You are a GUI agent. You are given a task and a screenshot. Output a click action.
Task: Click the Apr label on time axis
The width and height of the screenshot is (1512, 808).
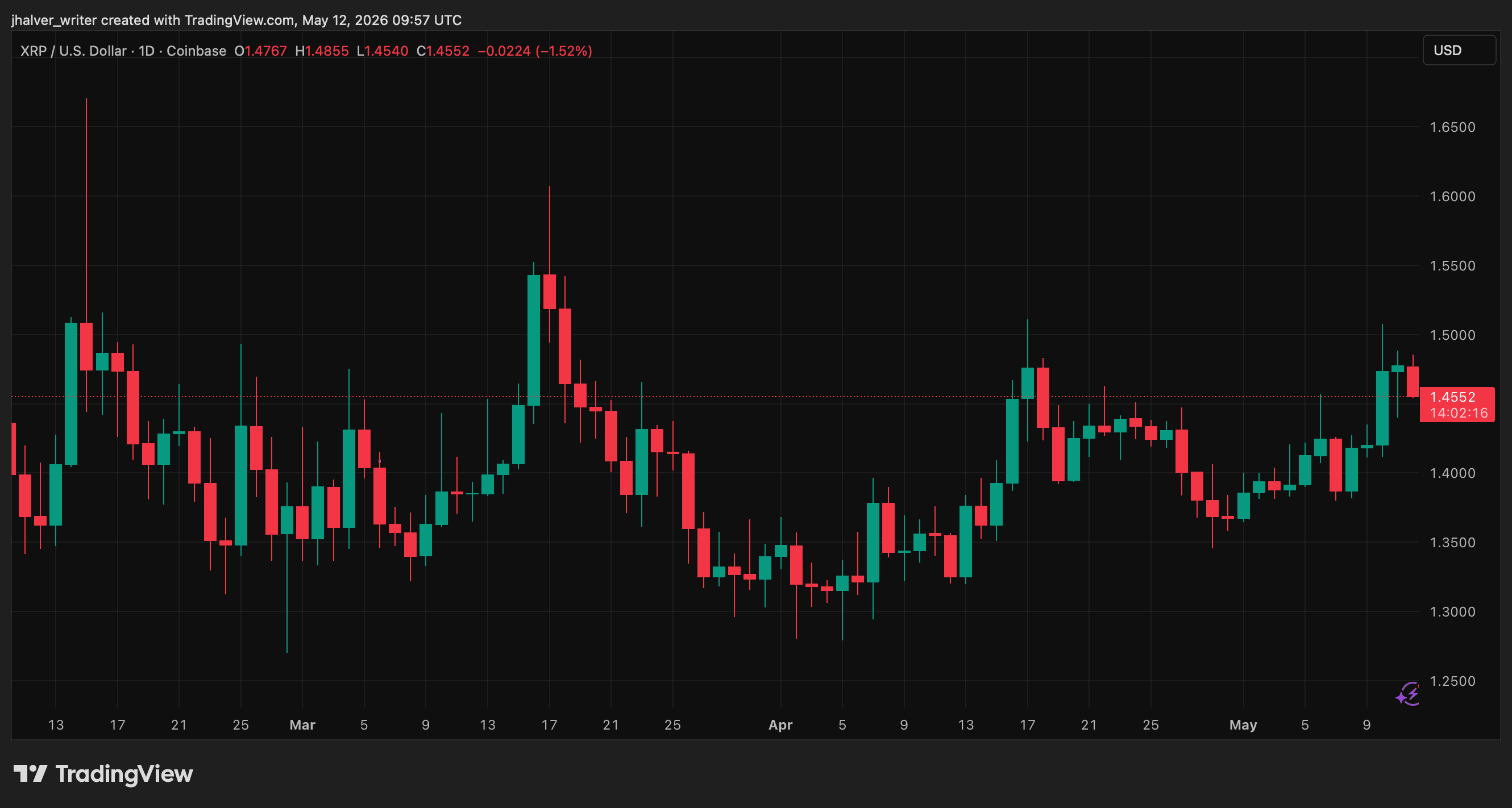point(780,725)
